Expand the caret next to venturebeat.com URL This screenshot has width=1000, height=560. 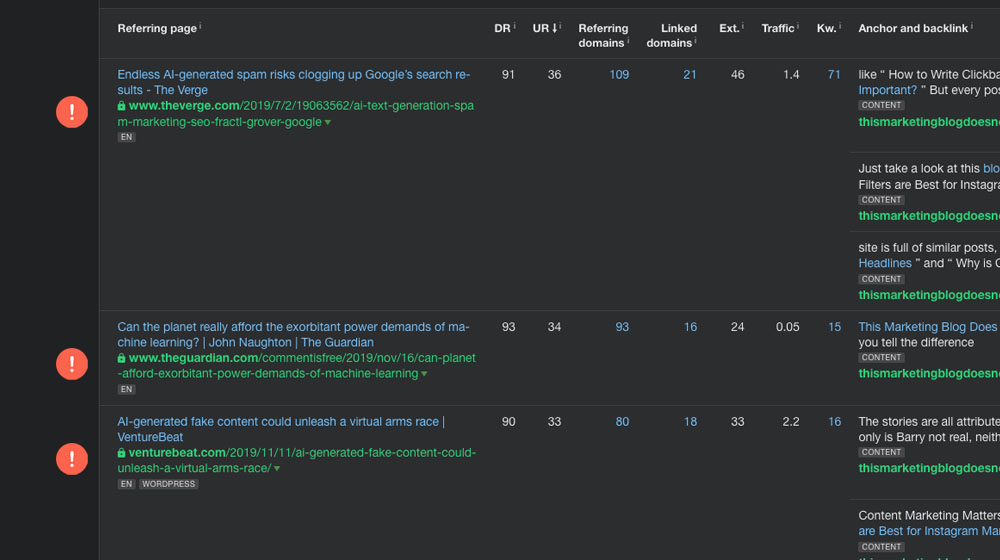click(x=277, y=469)
